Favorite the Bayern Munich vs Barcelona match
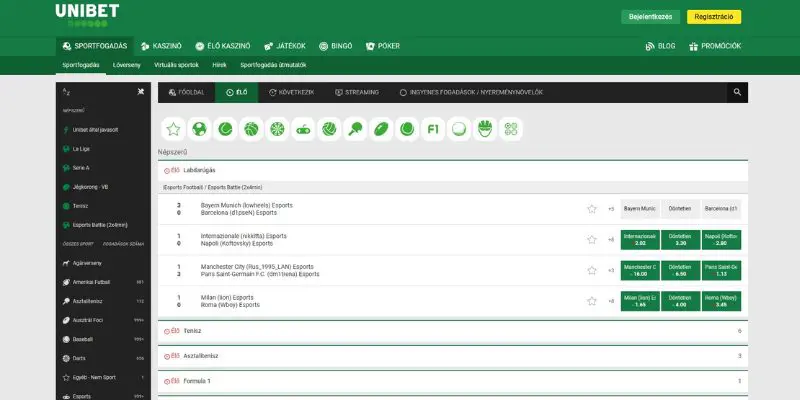Screen dimensions: 800x400 point(592,209)
